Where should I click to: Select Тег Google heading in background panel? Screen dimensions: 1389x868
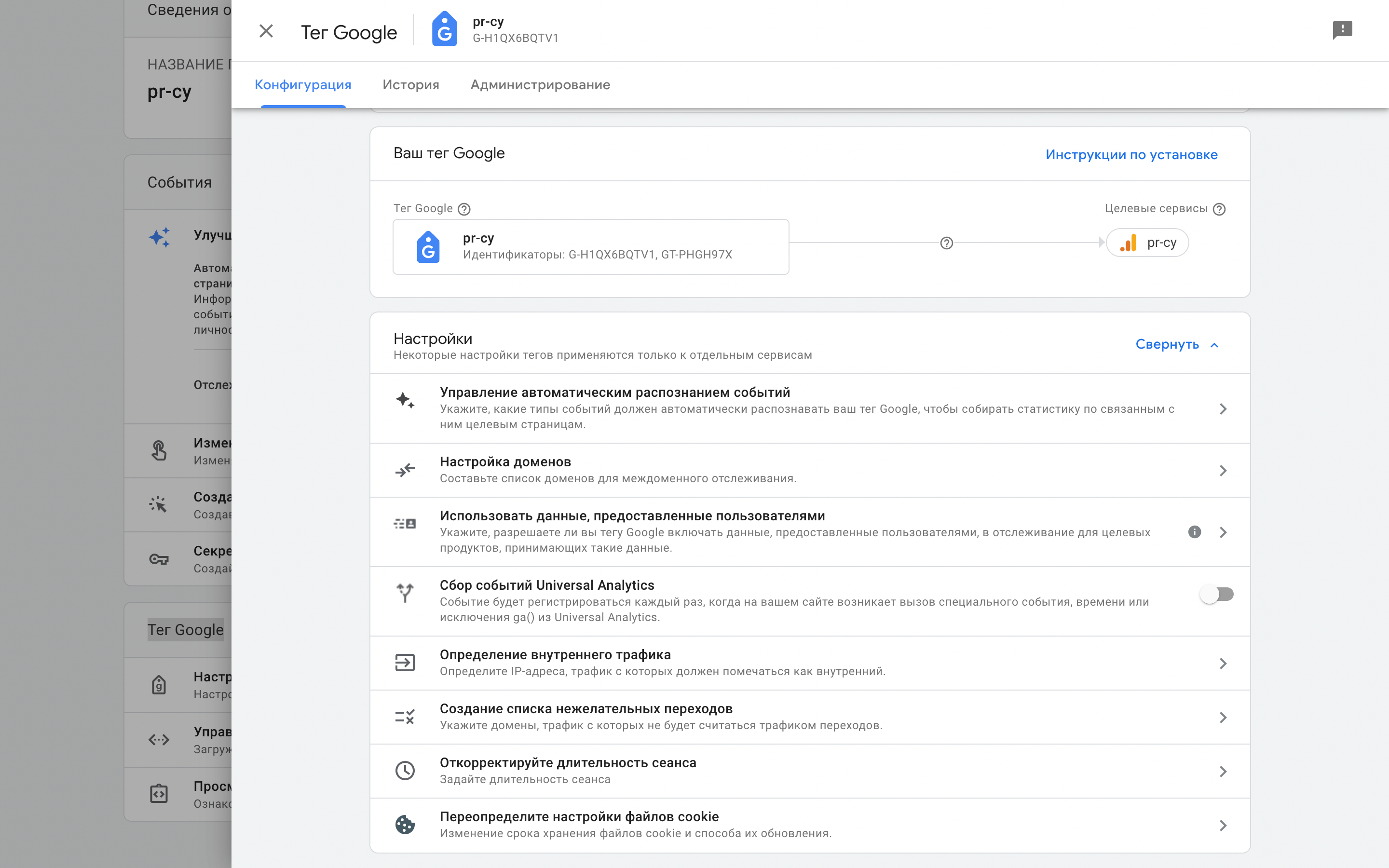point(185,630)
